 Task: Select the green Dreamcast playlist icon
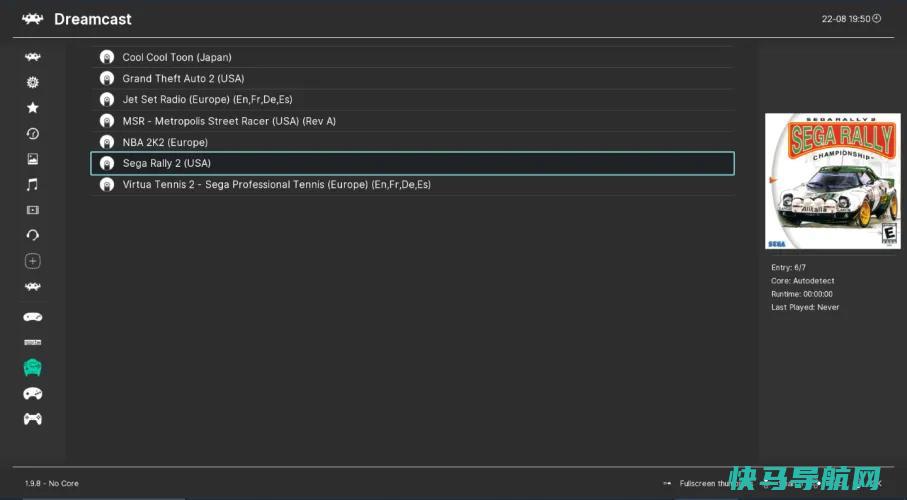[32, 367]
